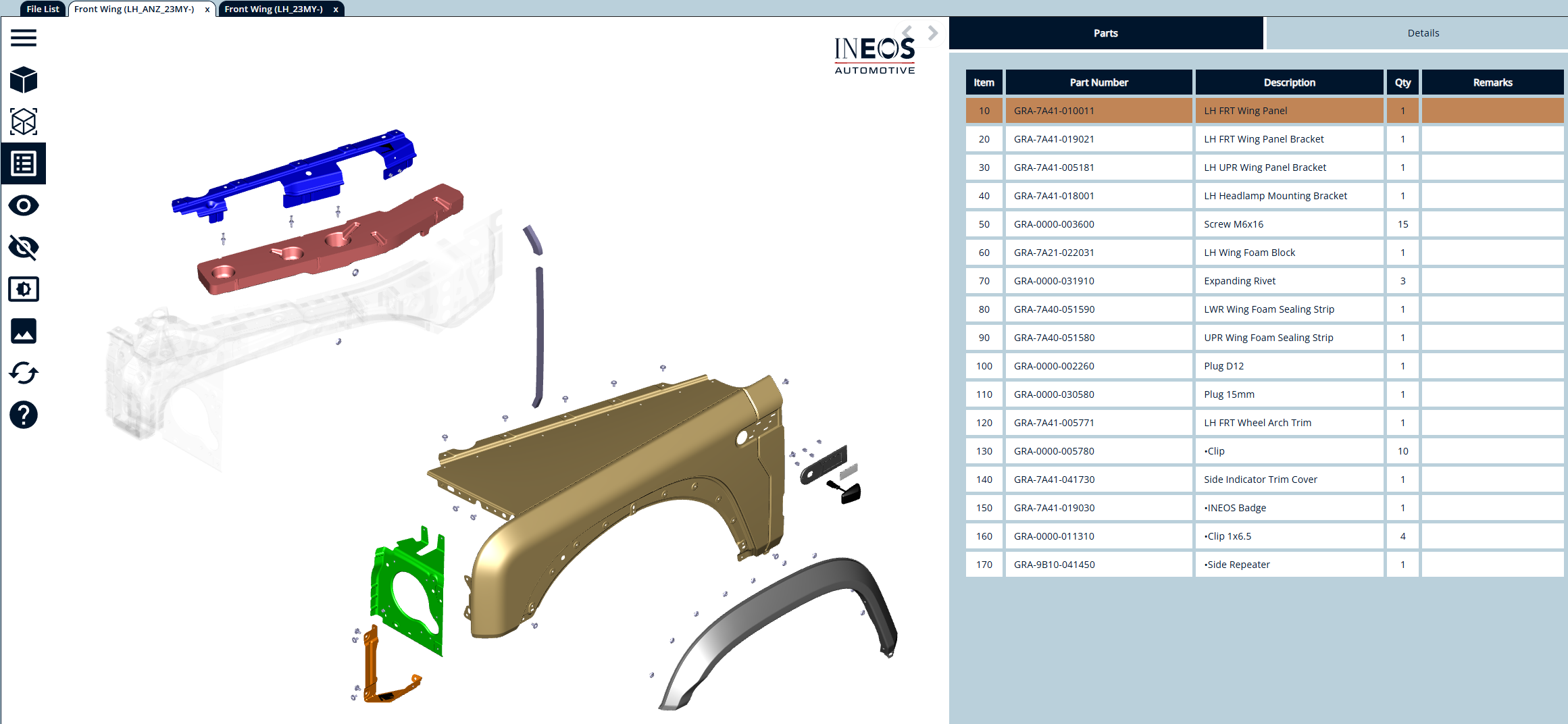The width and height of the screenshot is (1568, 724).
Task: Go to the next page arrow
Action: point(933,32)
